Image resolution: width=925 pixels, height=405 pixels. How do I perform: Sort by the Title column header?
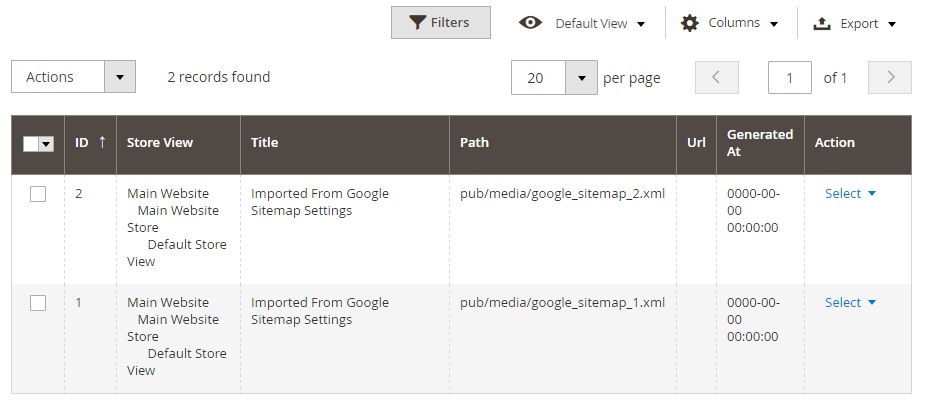(x=265, y=143)
